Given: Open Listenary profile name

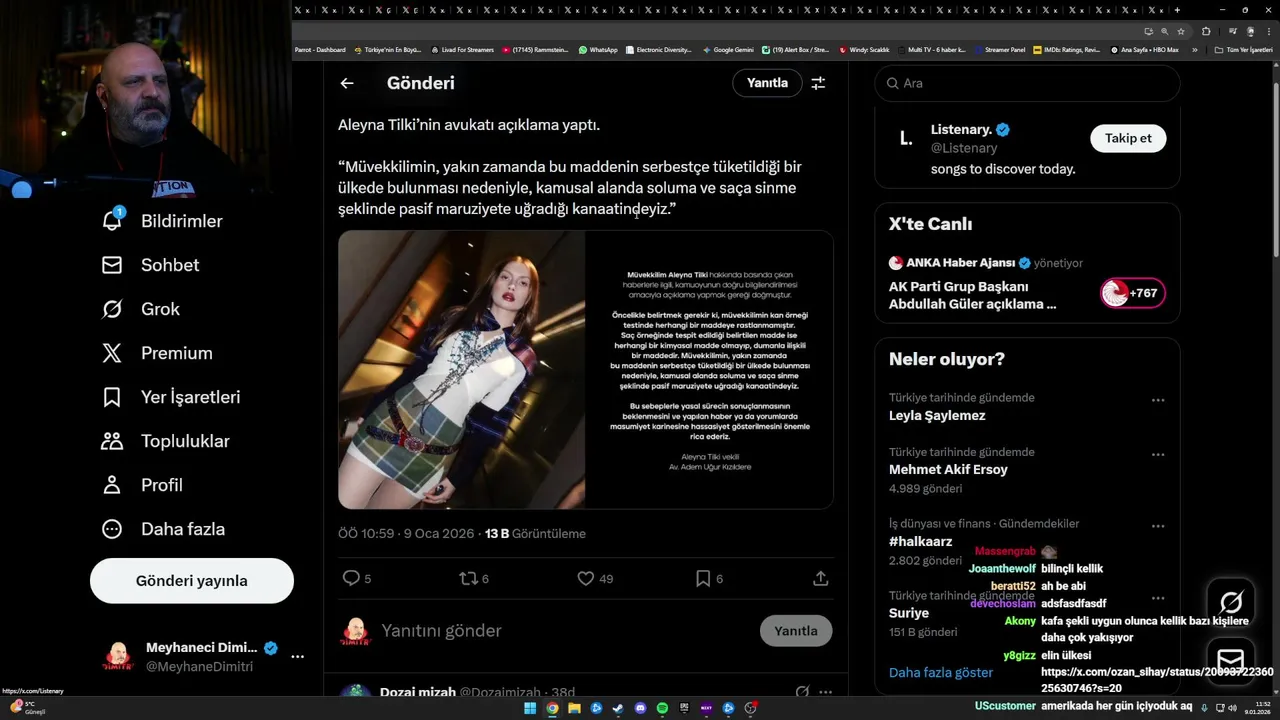Looking at the screenshot, I should click(961, 129).
